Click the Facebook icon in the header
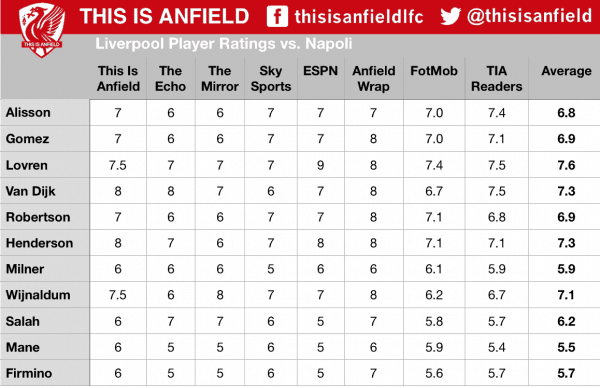This screenshot has width=600, height=388. (277, 16)
